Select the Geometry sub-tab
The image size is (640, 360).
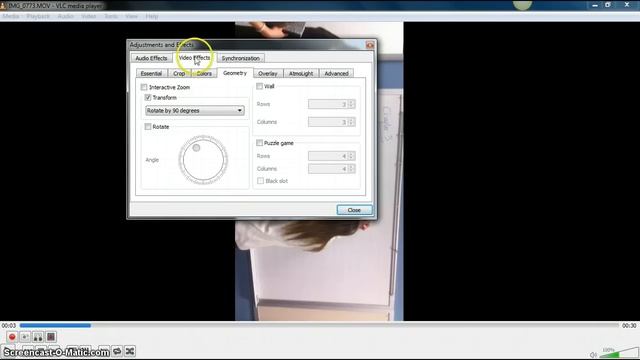pos(235,73)
